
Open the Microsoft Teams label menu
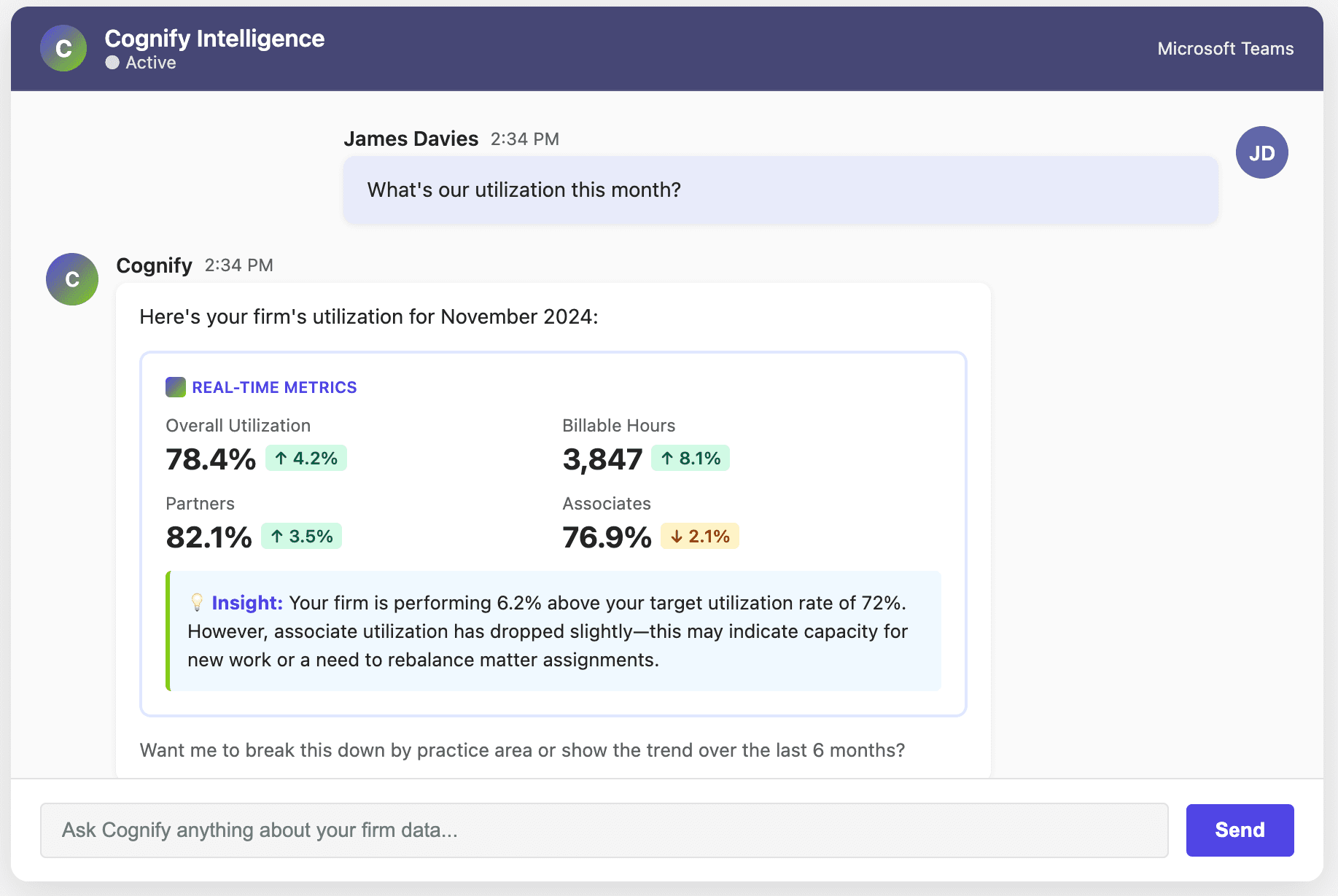click(1225, 48)
